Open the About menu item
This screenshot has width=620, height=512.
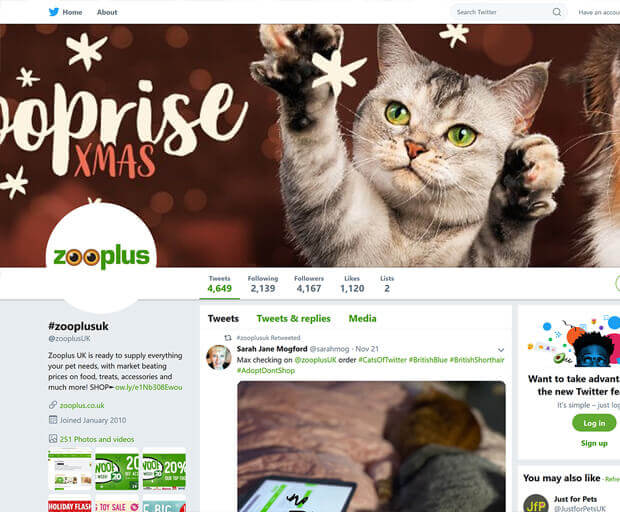(x=107, y=12)
